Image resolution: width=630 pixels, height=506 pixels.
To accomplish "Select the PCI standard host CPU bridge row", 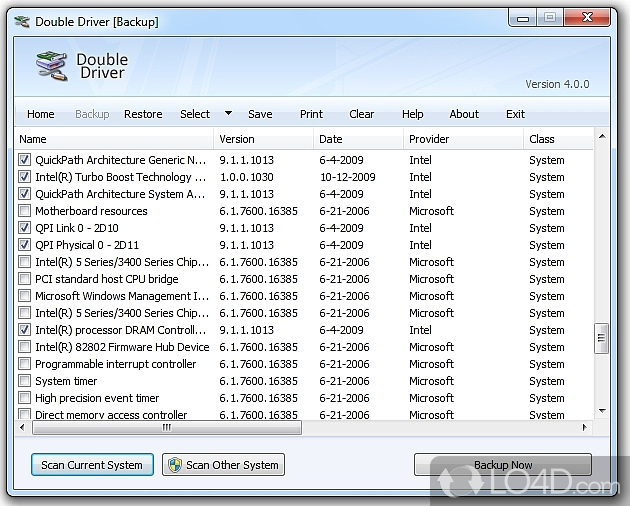I will pyautogui.click(x=106, y=279).
